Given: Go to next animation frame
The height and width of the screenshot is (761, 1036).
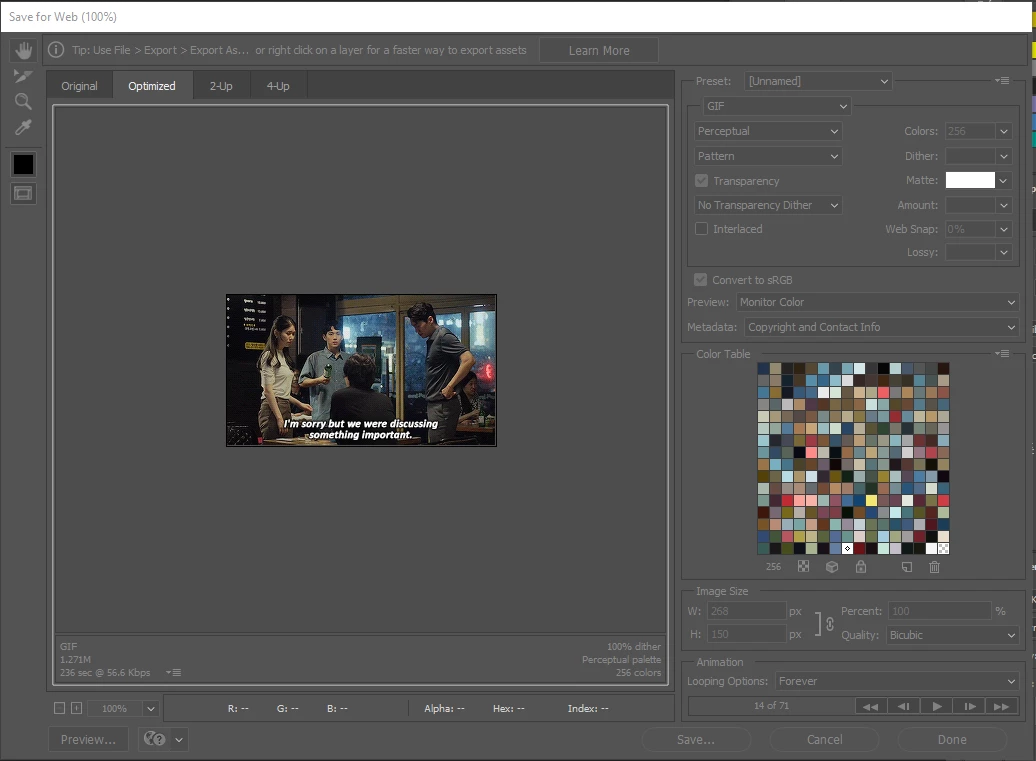Looking at the screenshot, I should [969, 706].
